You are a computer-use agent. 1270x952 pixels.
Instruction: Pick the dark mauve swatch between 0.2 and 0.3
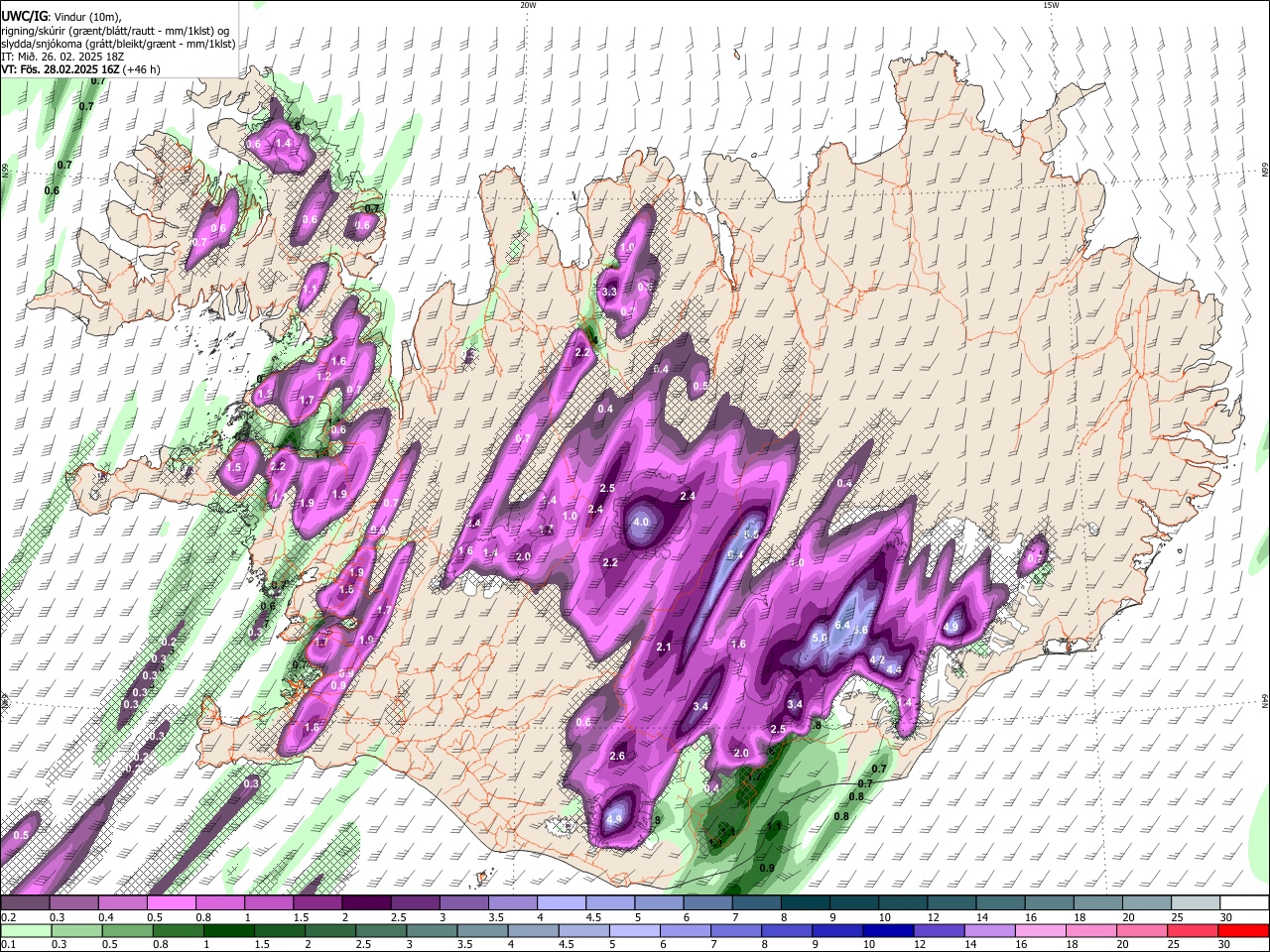(x=24, y=902)
